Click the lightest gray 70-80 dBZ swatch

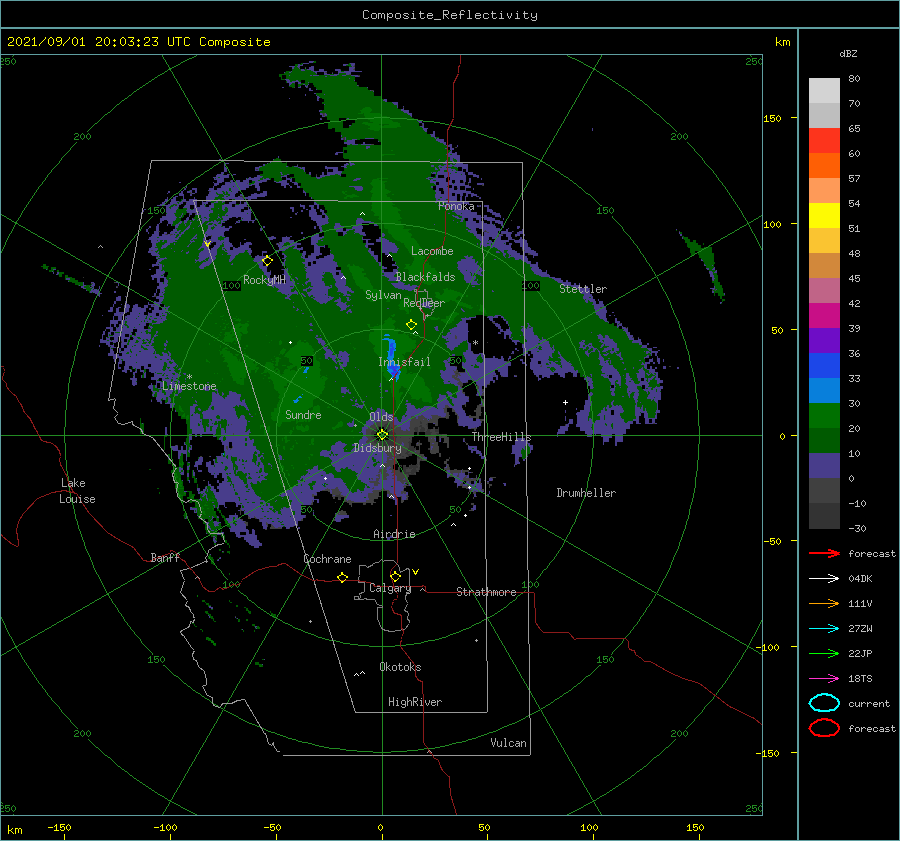click(824, 91)
